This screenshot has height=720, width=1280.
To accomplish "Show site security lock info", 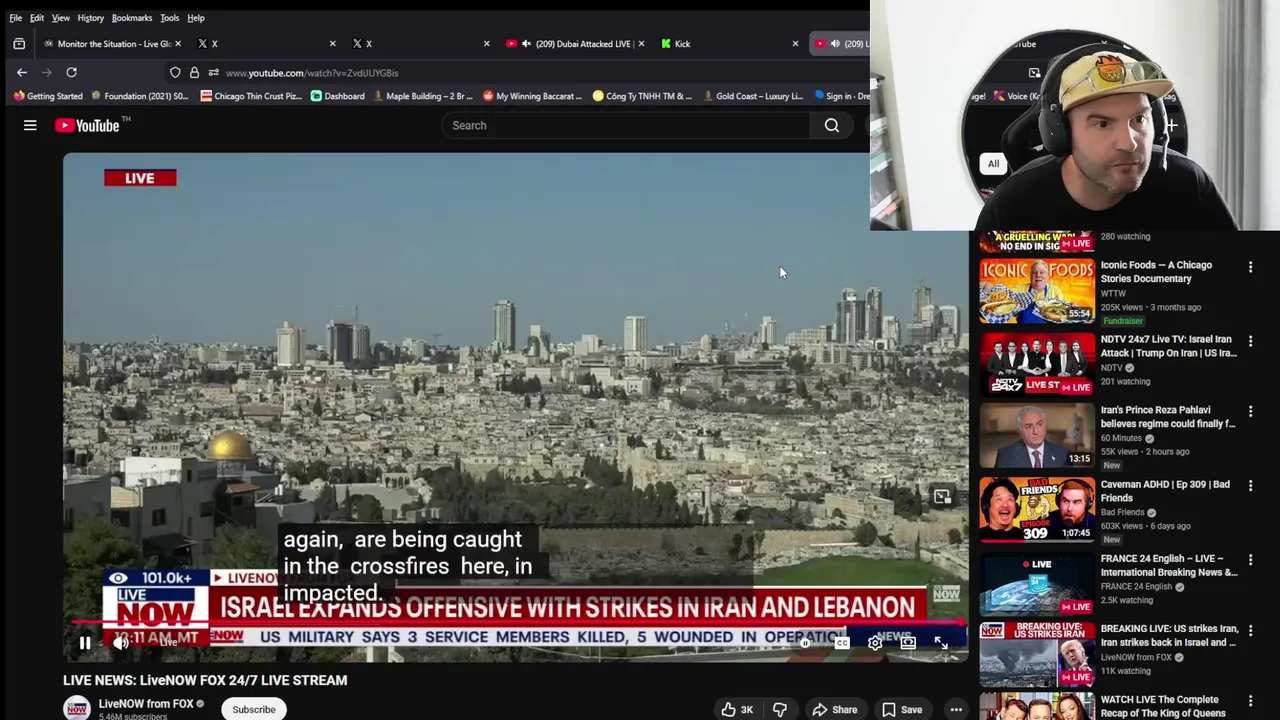I will click(x=194, y=72).
